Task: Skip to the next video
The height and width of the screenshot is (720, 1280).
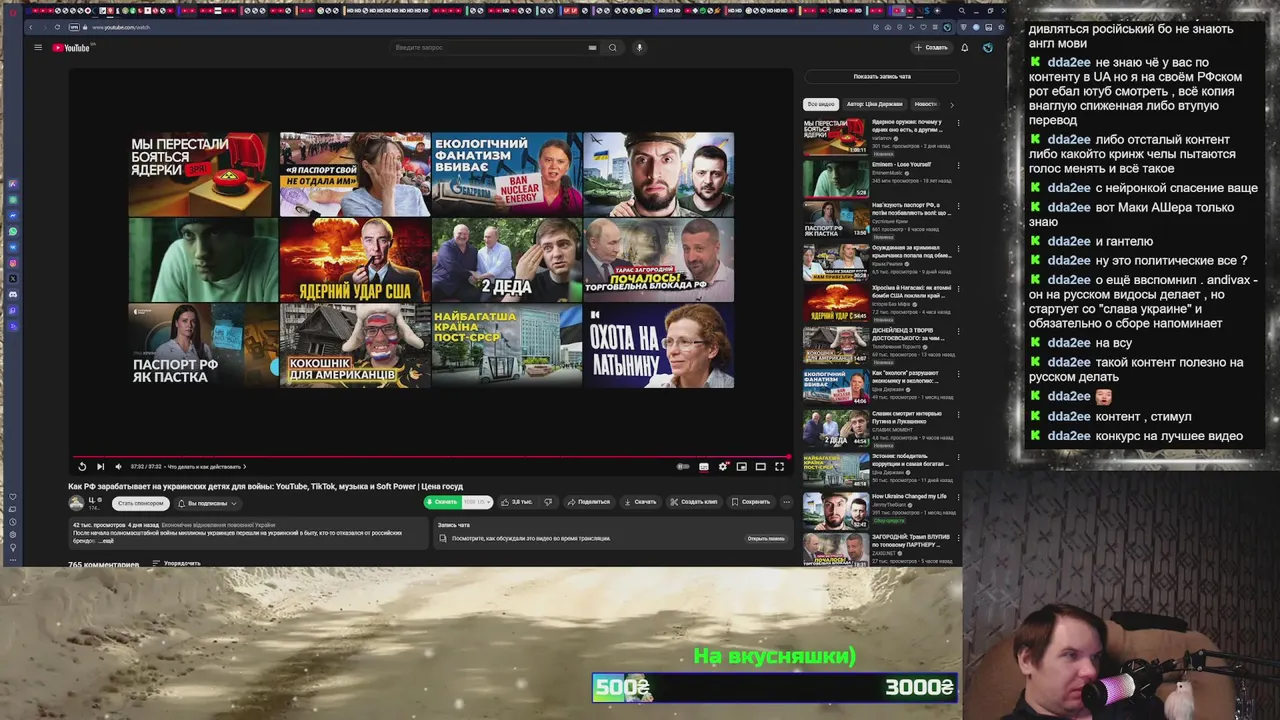Action: point(100,466)
